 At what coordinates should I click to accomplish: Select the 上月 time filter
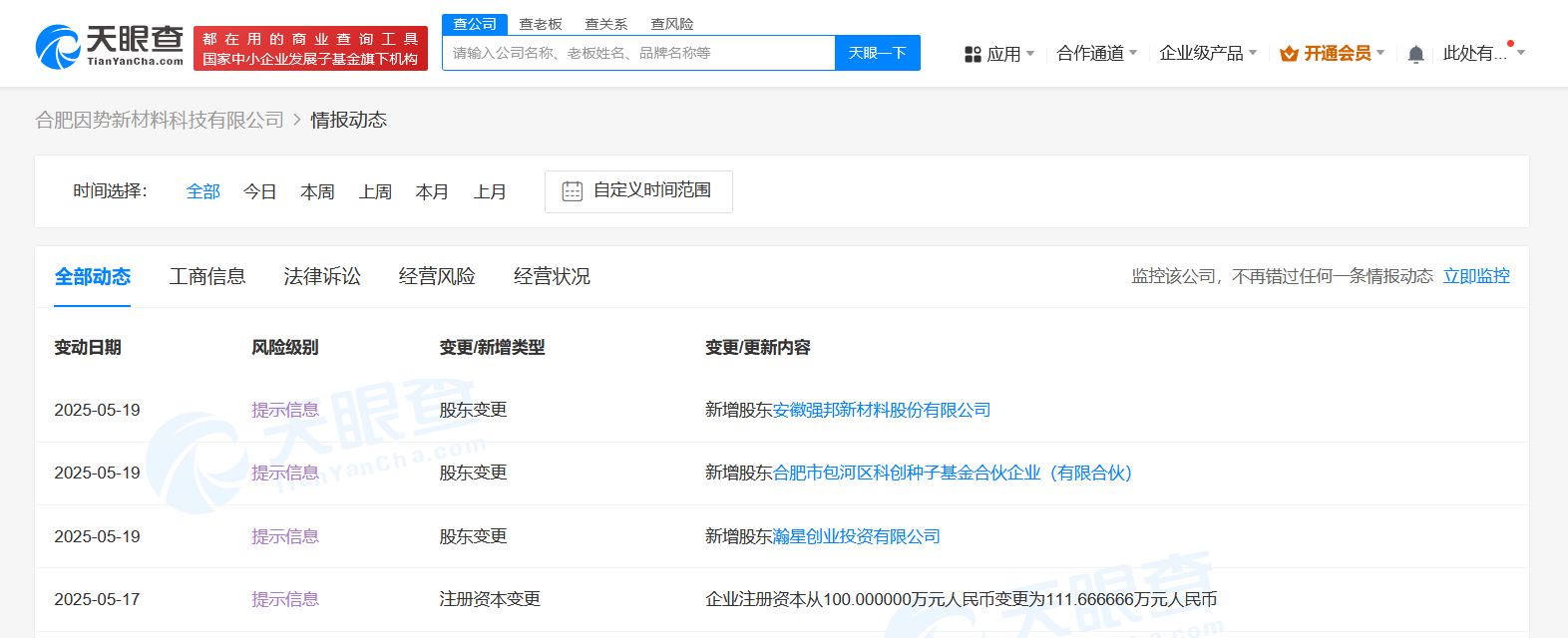pos(490,191)
